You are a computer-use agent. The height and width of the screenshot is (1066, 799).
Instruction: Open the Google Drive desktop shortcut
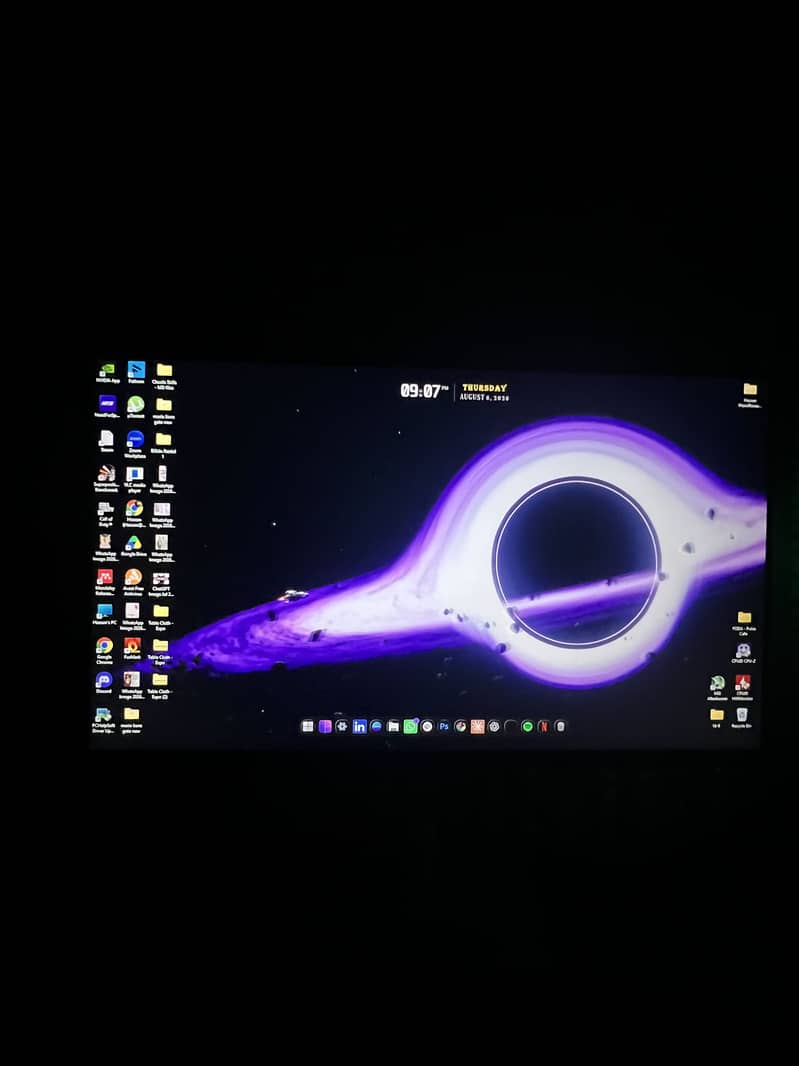click(133, 547)
